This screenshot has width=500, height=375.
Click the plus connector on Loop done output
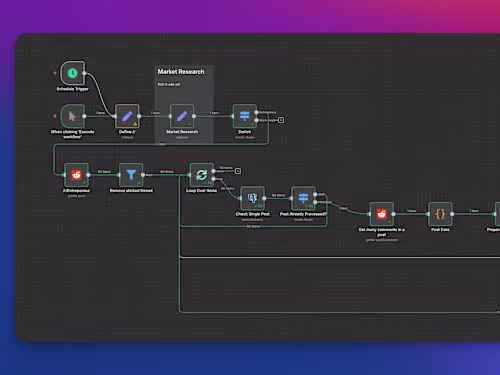click(x=238, y=171)
